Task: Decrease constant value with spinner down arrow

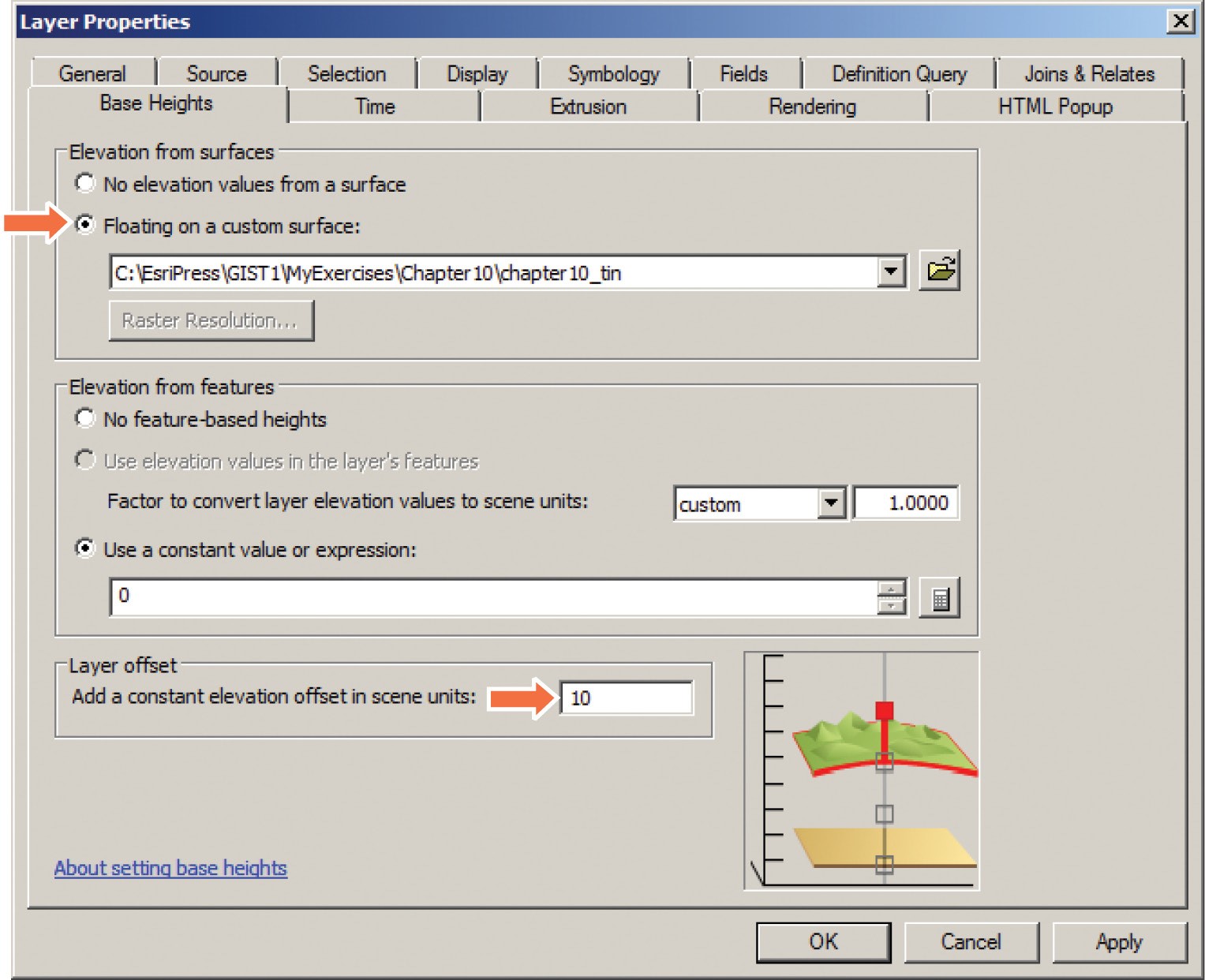Action: [891, 606]
